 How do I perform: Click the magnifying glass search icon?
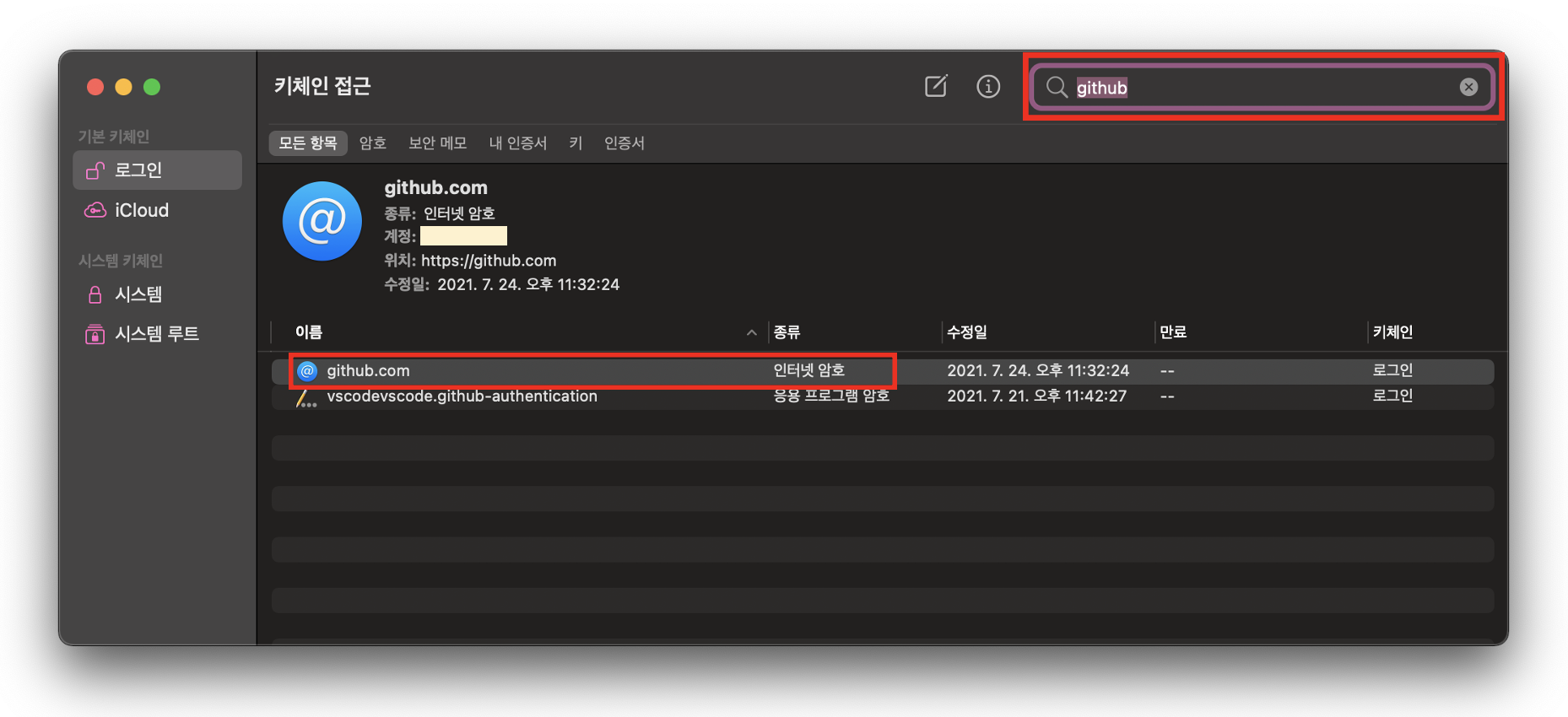[1057, 87]
